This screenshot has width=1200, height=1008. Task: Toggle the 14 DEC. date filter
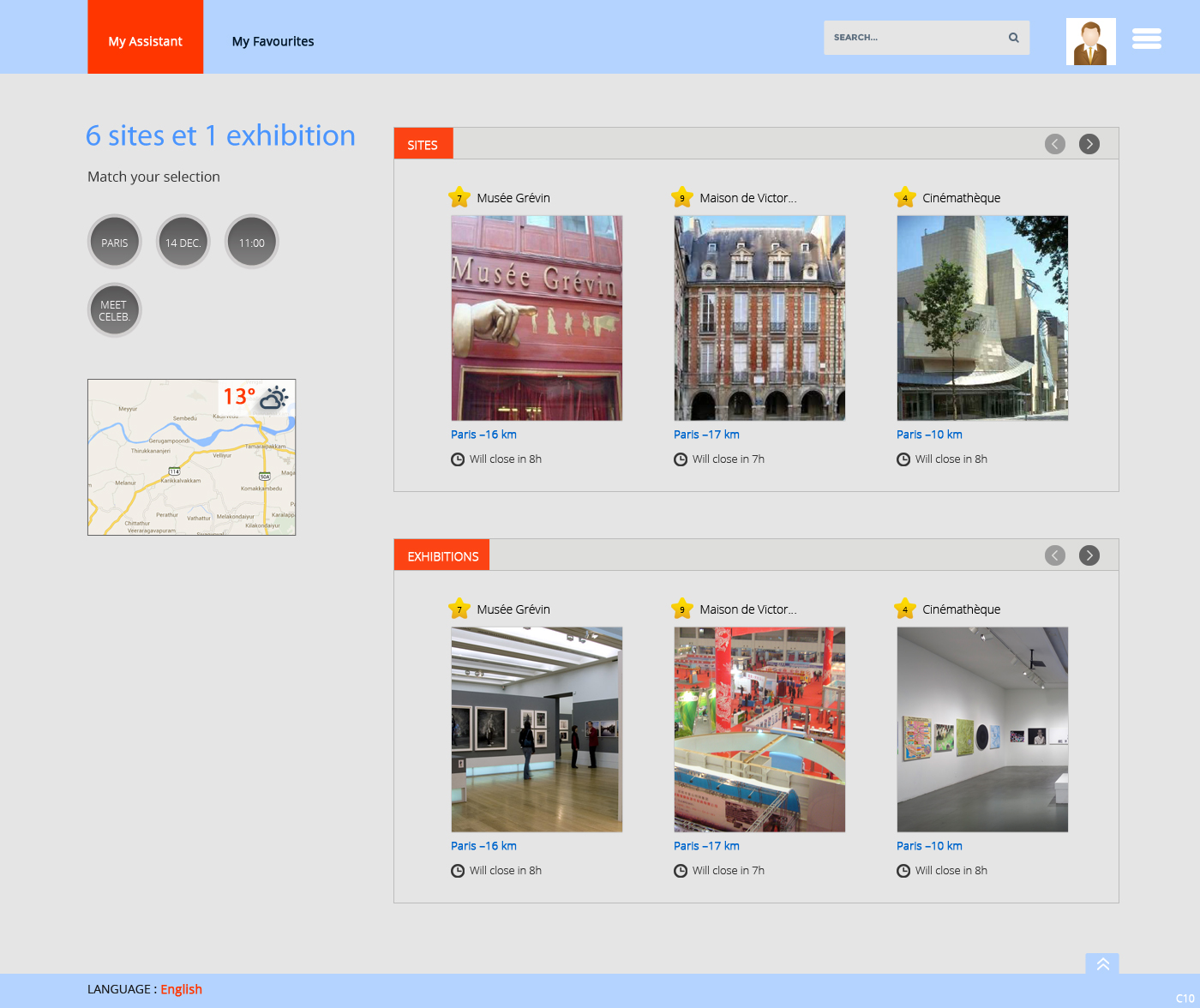click(x=183, y=242)
